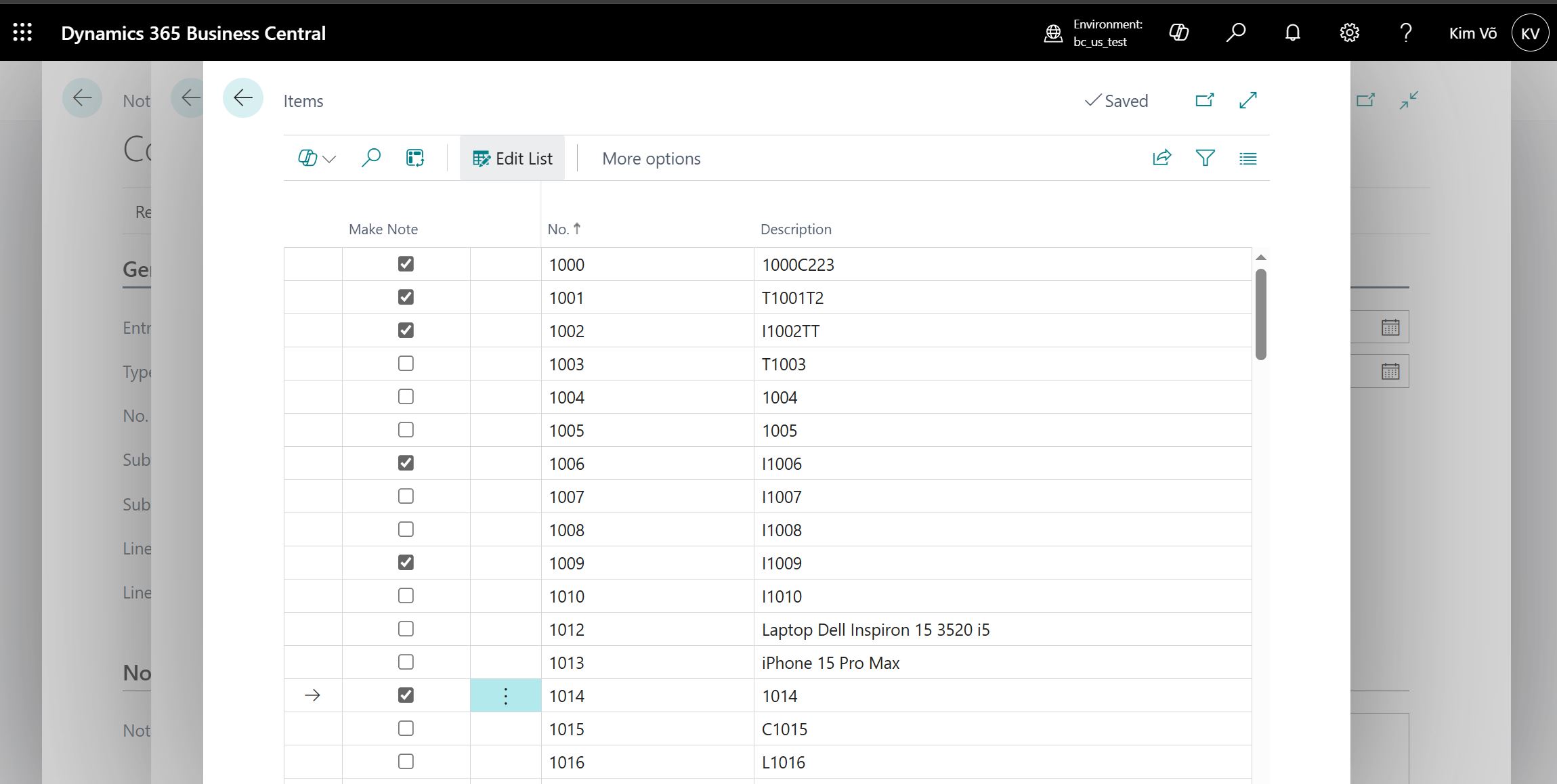The height and width of the screenshot is (784, 1557).
Task: Click back arrow of the leftmost background page
Action: (82, 98)
